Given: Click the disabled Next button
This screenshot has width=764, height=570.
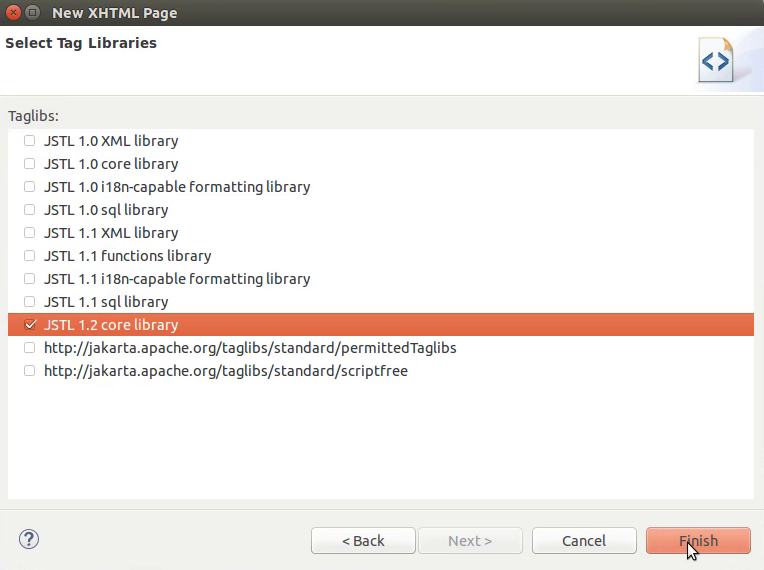Looking at the screenshot, I should click(470, 541).
